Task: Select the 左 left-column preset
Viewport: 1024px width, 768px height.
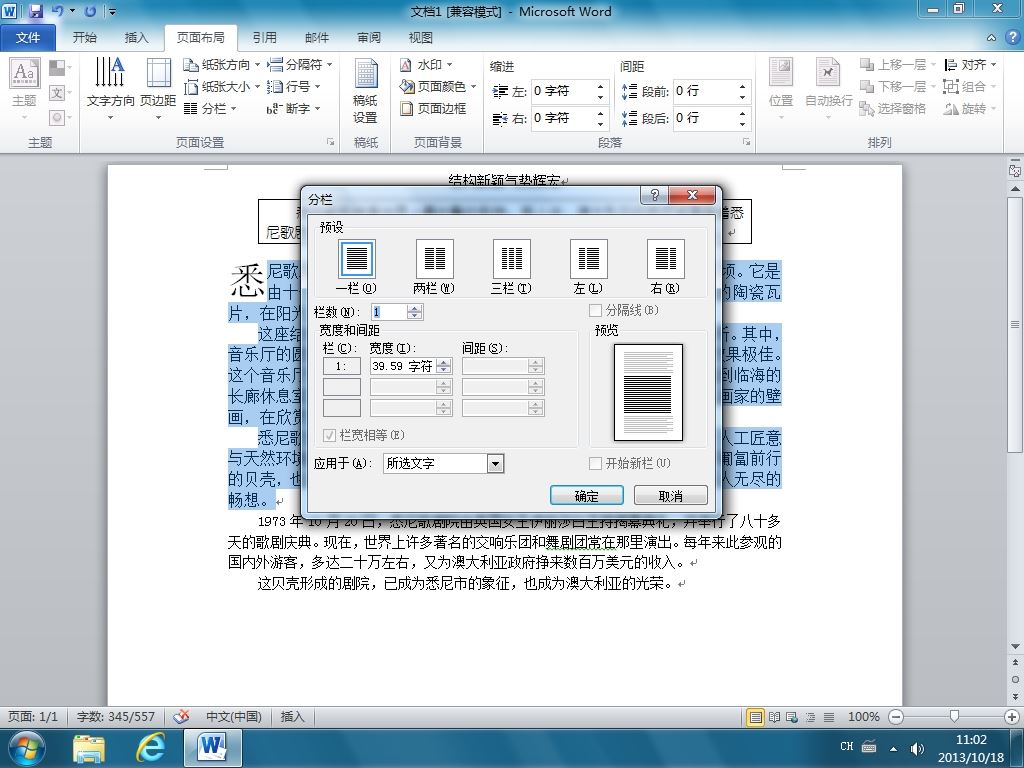Action: (x=588, y=259)
